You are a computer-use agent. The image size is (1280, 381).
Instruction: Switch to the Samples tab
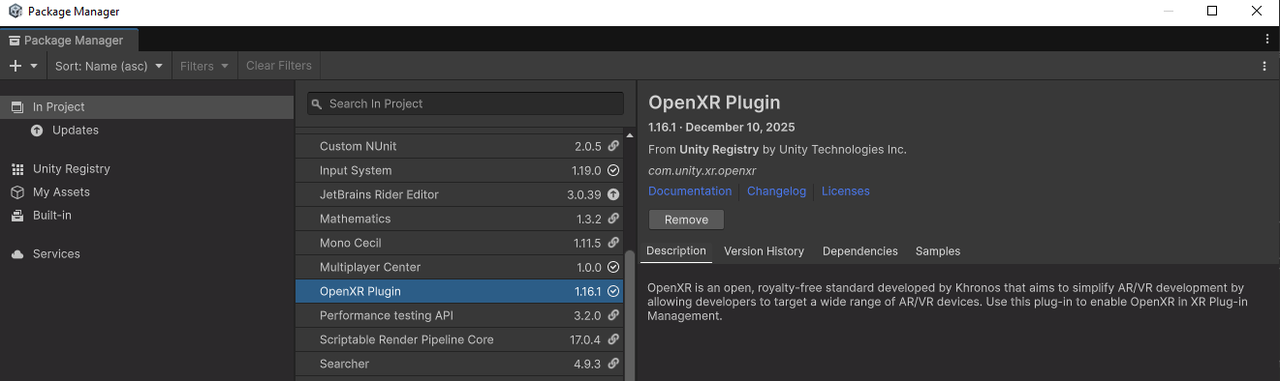click(x=937, y=251)
